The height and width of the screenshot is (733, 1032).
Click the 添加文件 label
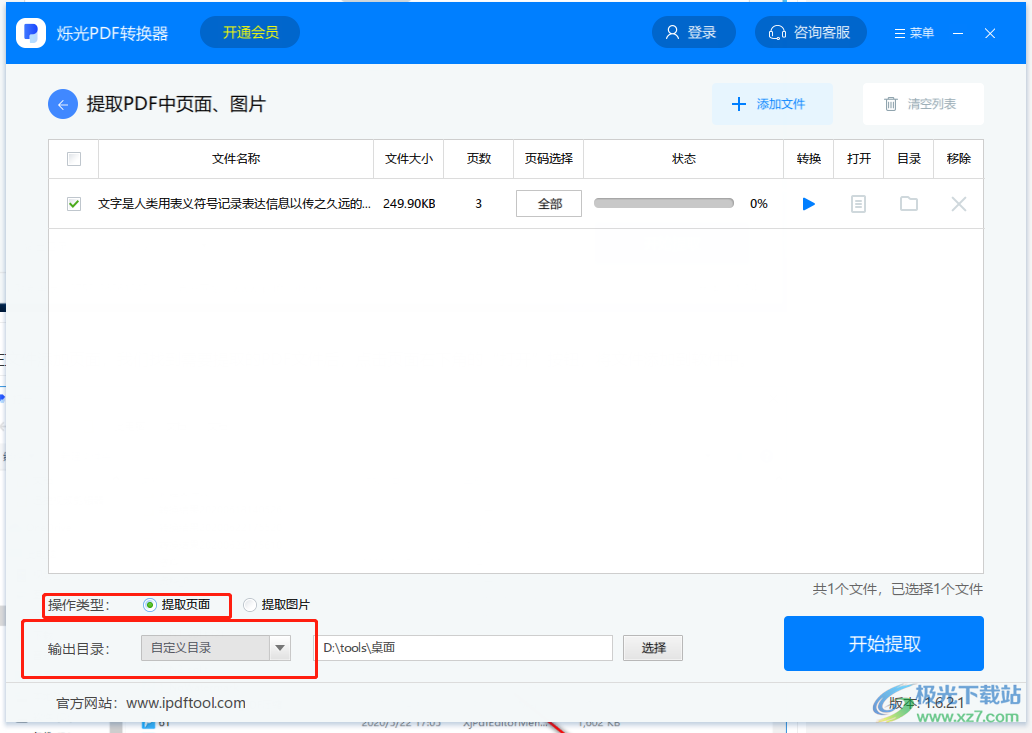coord(781,104)
